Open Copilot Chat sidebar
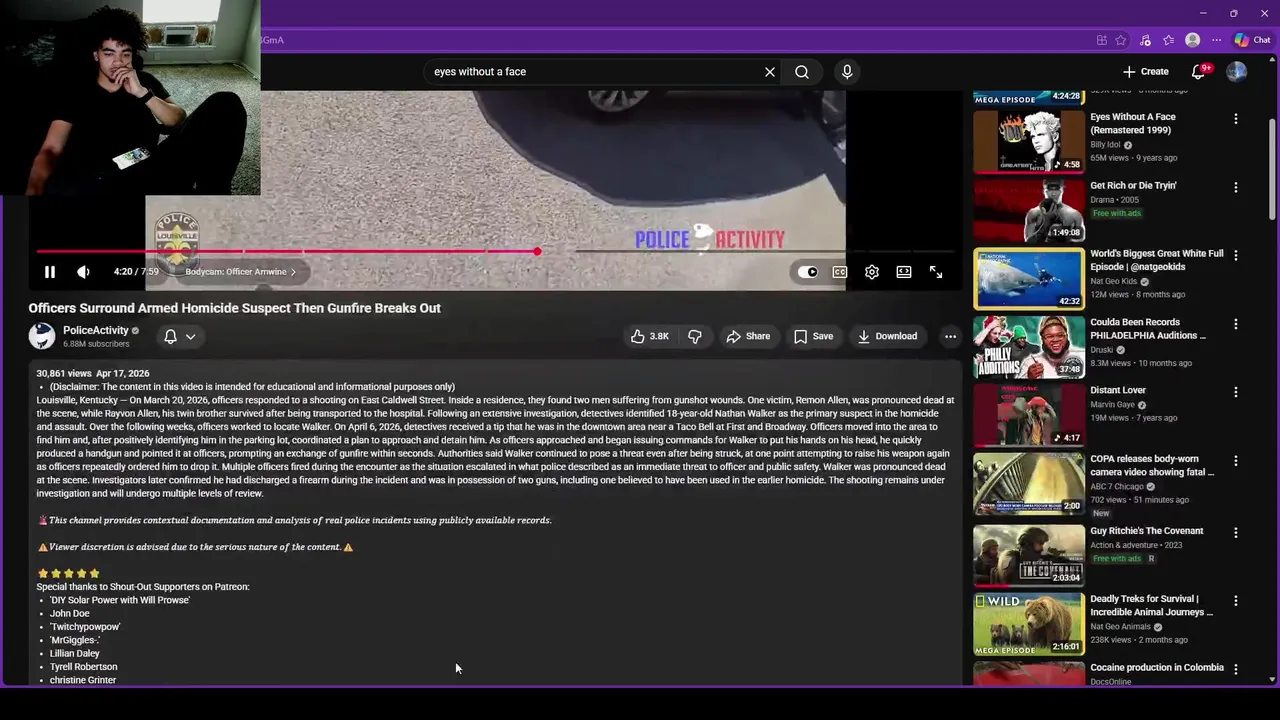Screen dimensions: 1280x720 tap(1252, 40)
